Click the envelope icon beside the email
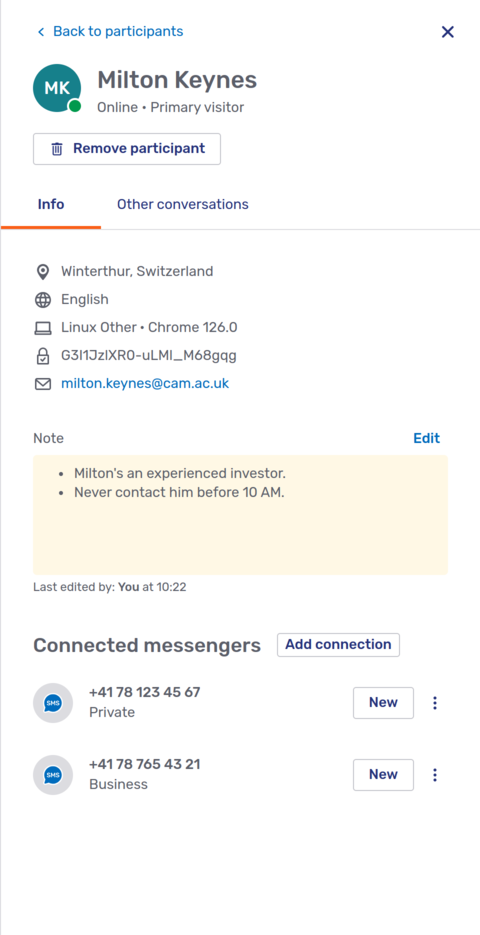The image size is (480, 935). pos(43,384)
